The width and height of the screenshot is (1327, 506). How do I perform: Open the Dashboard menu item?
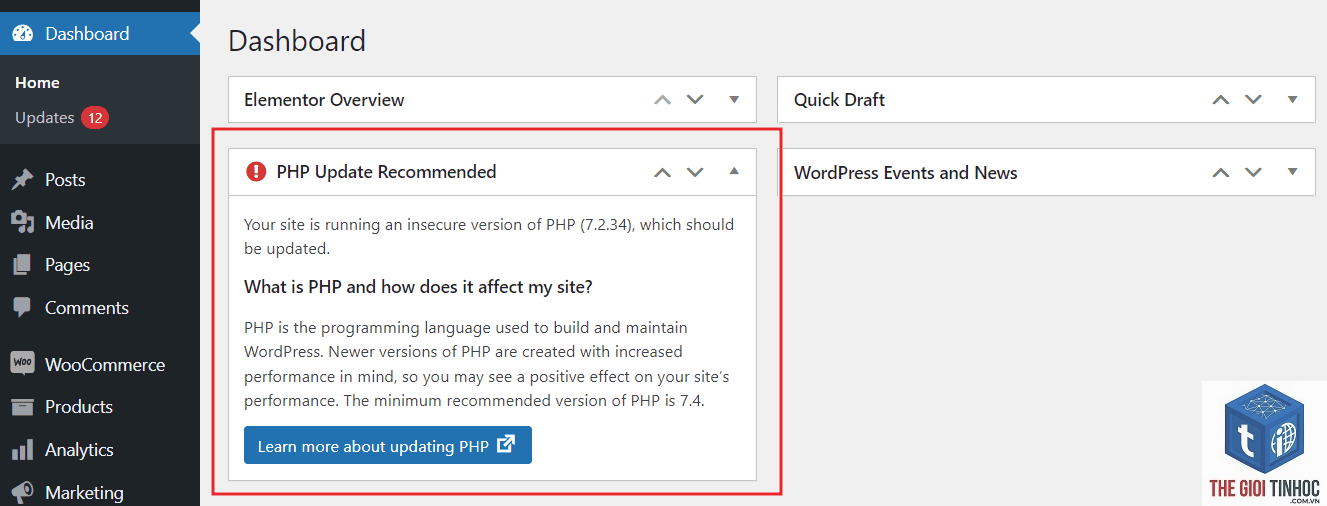[x=100, y=33]
